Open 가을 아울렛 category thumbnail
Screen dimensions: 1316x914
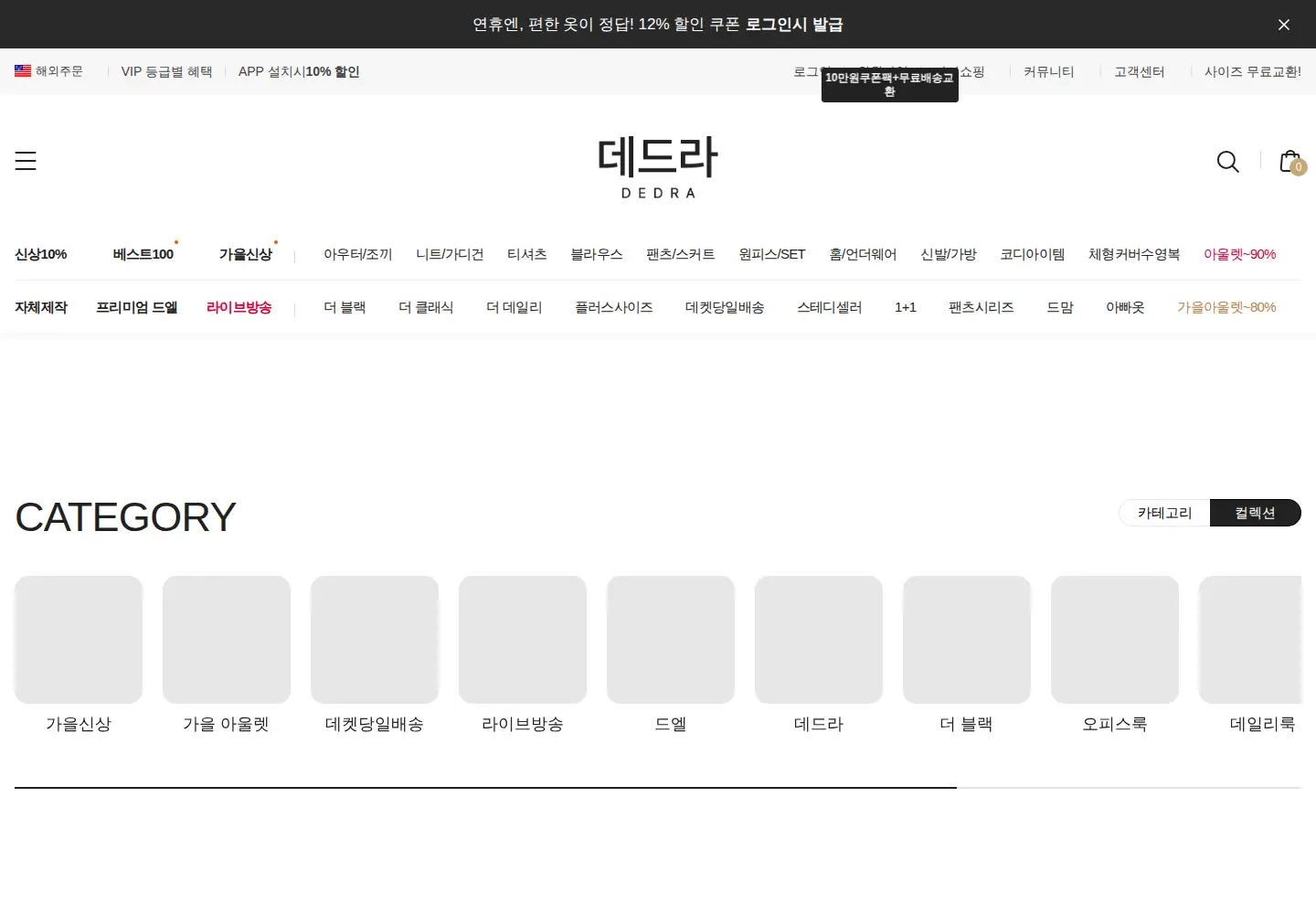tap(227, 640)
